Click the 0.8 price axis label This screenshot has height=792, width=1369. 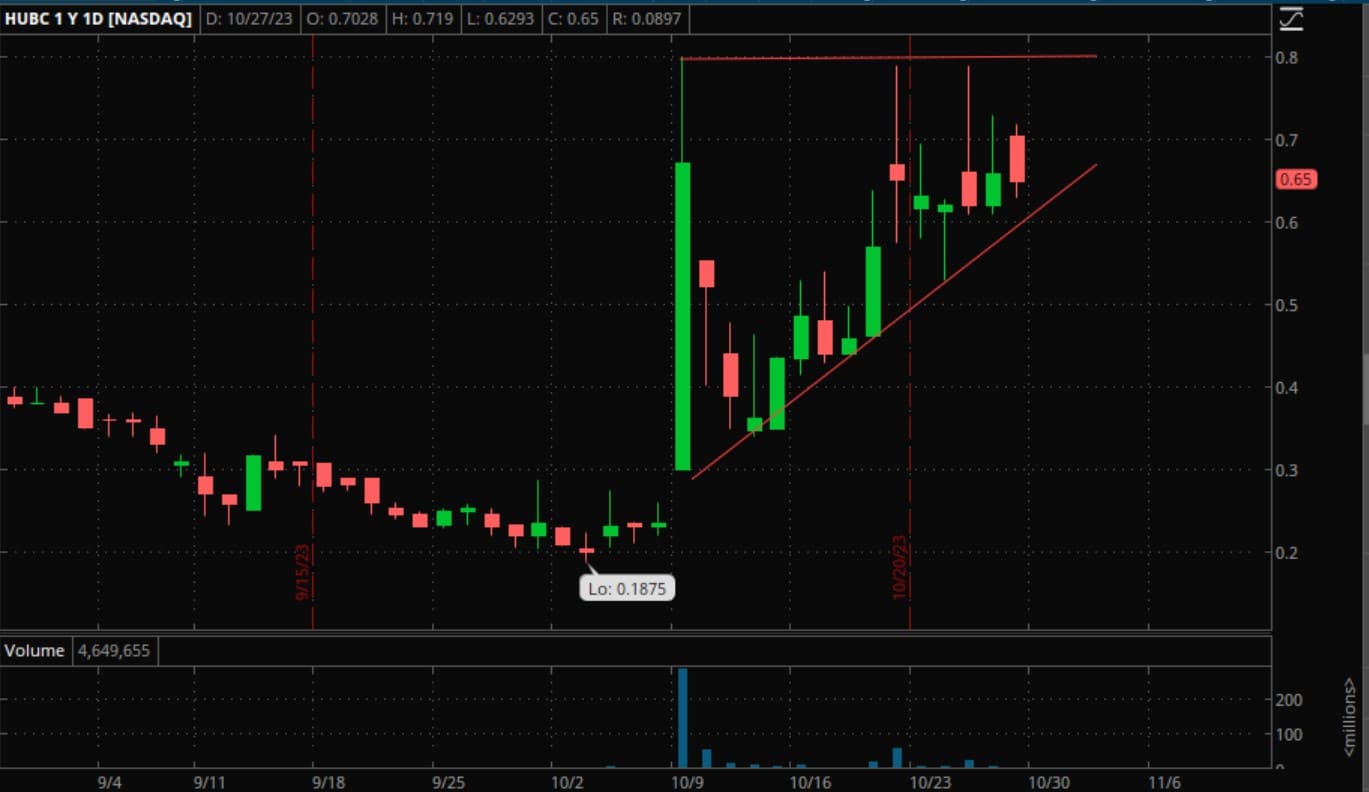tap(1289, 57)
